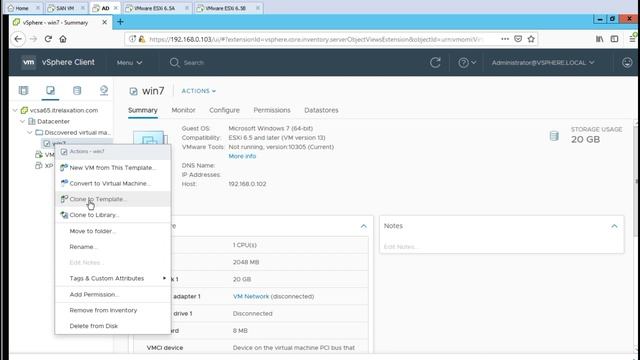Image resolution: width=640 pixels, height=360 pixels.
Task: Choose Move to folder
Action: tap(113, 231)
